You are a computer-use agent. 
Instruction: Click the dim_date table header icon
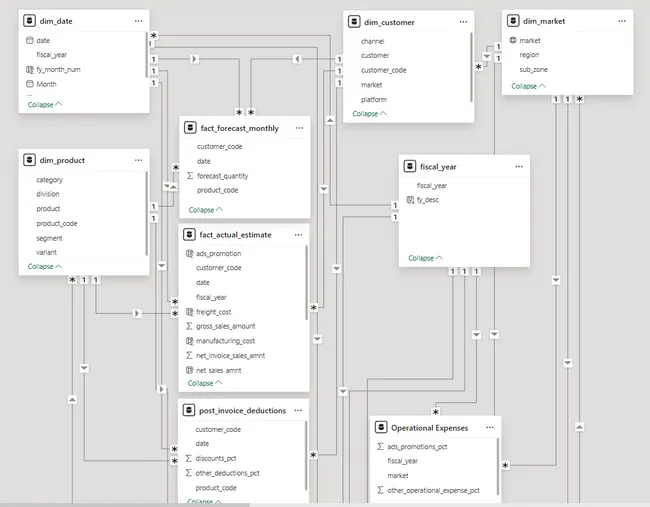[29, 21]
